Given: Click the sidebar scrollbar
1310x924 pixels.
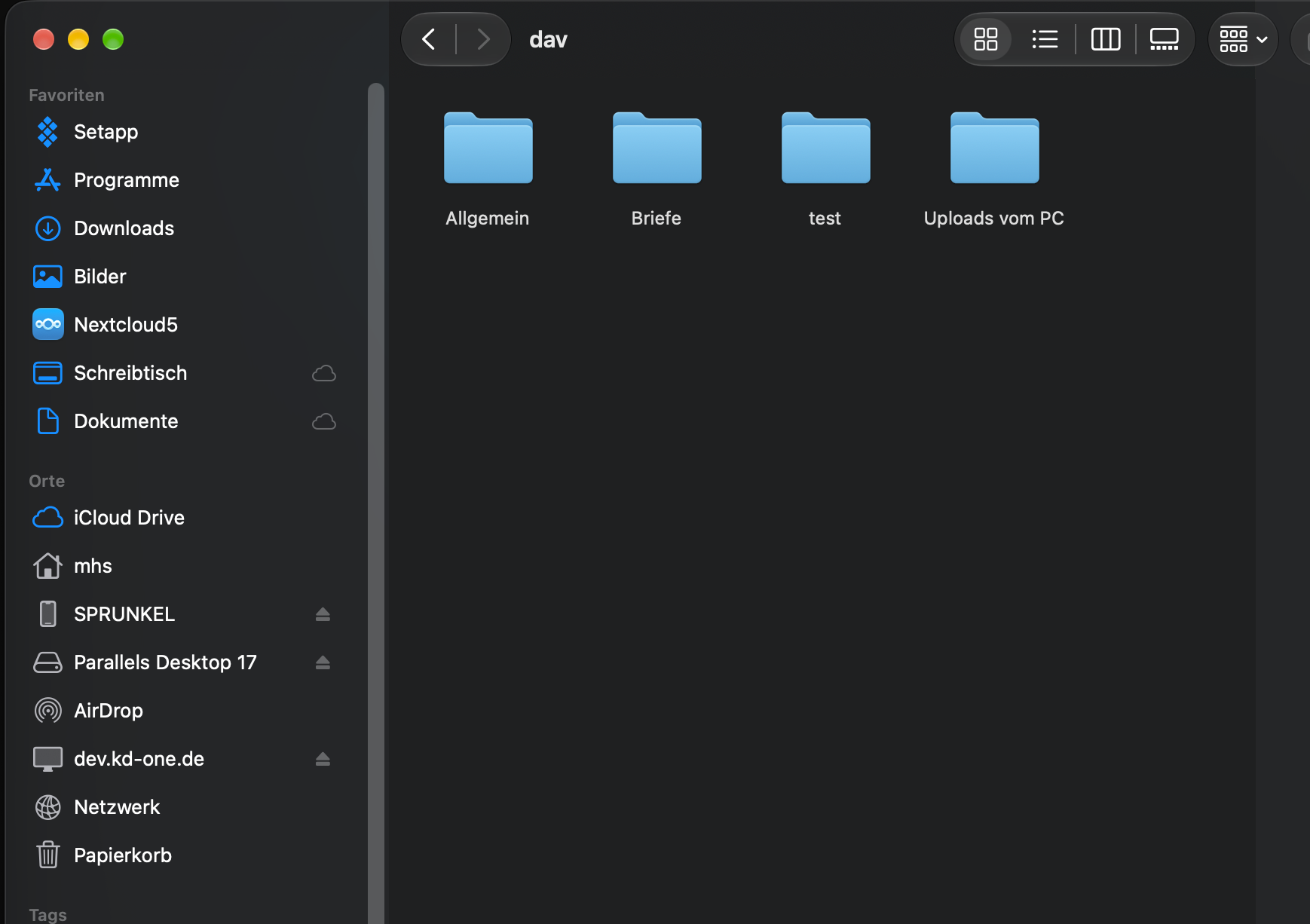Looking at the screenshot, I should tap(376, 503).
